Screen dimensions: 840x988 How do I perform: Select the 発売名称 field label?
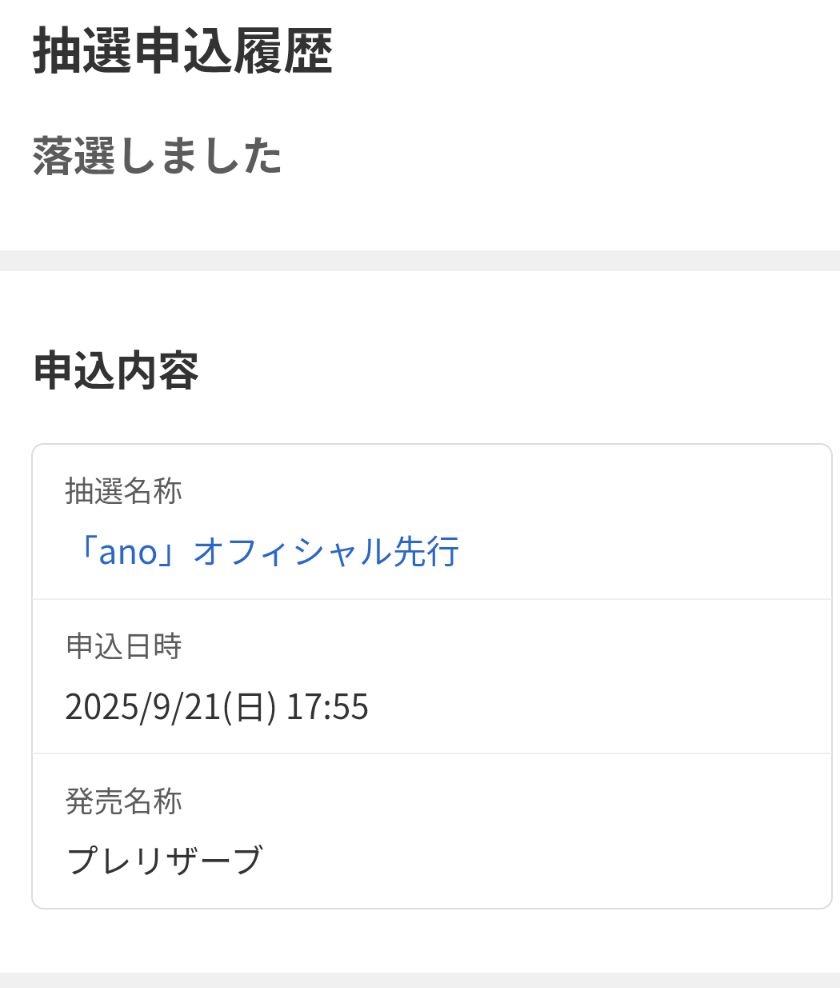123,801
